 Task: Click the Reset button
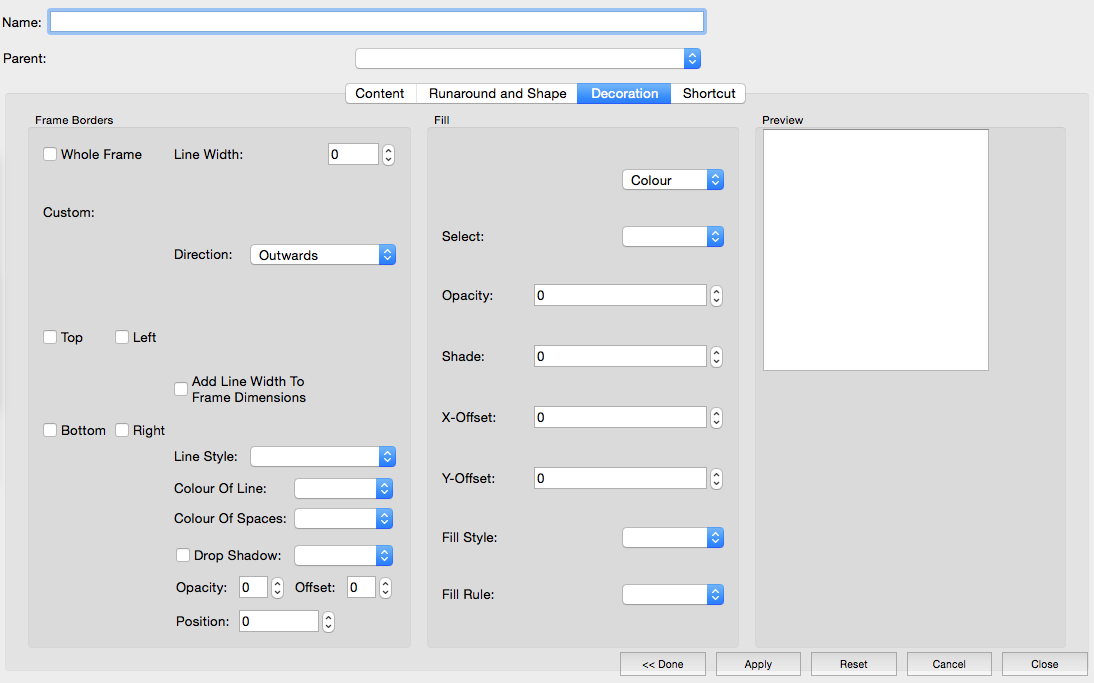[853, 664]
